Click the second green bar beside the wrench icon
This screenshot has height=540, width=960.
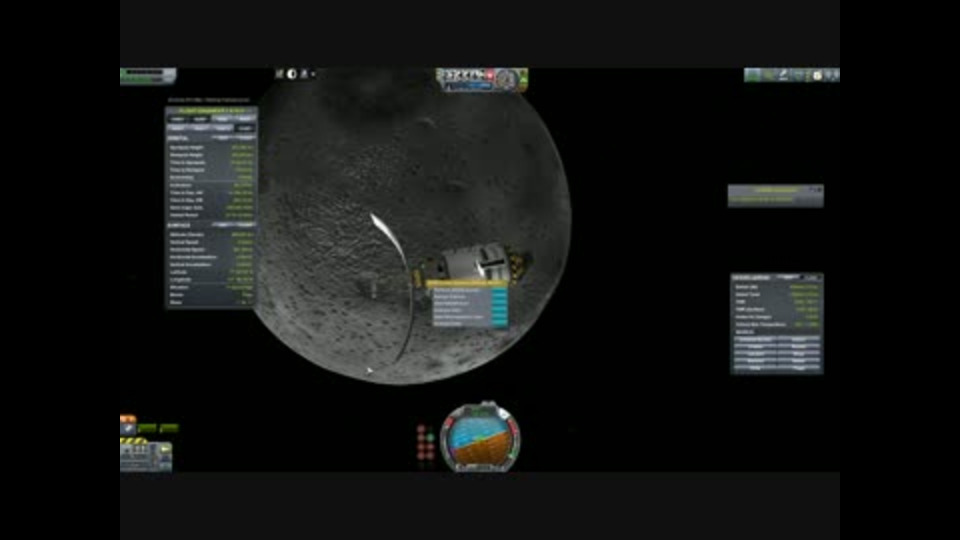point(169,428)
